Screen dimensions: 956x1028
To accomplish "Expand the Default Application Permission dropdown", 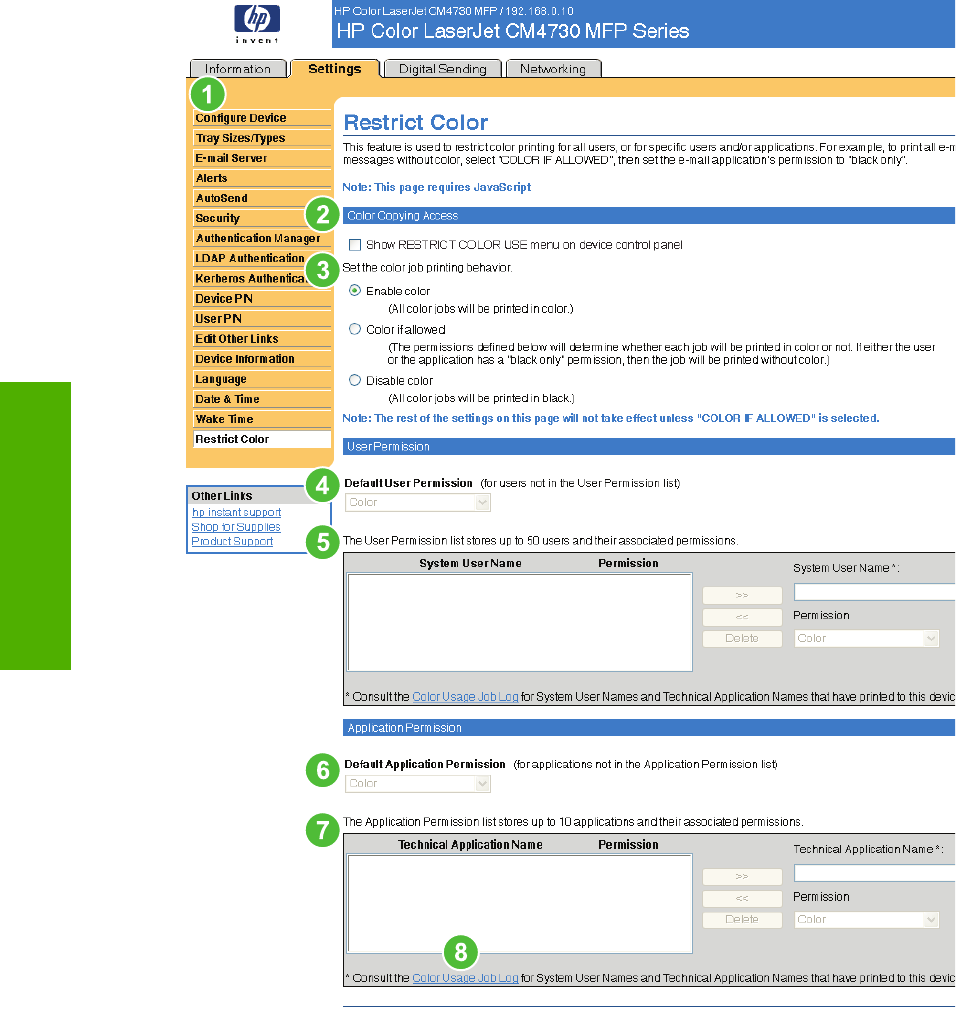I will tap(418, 784).
